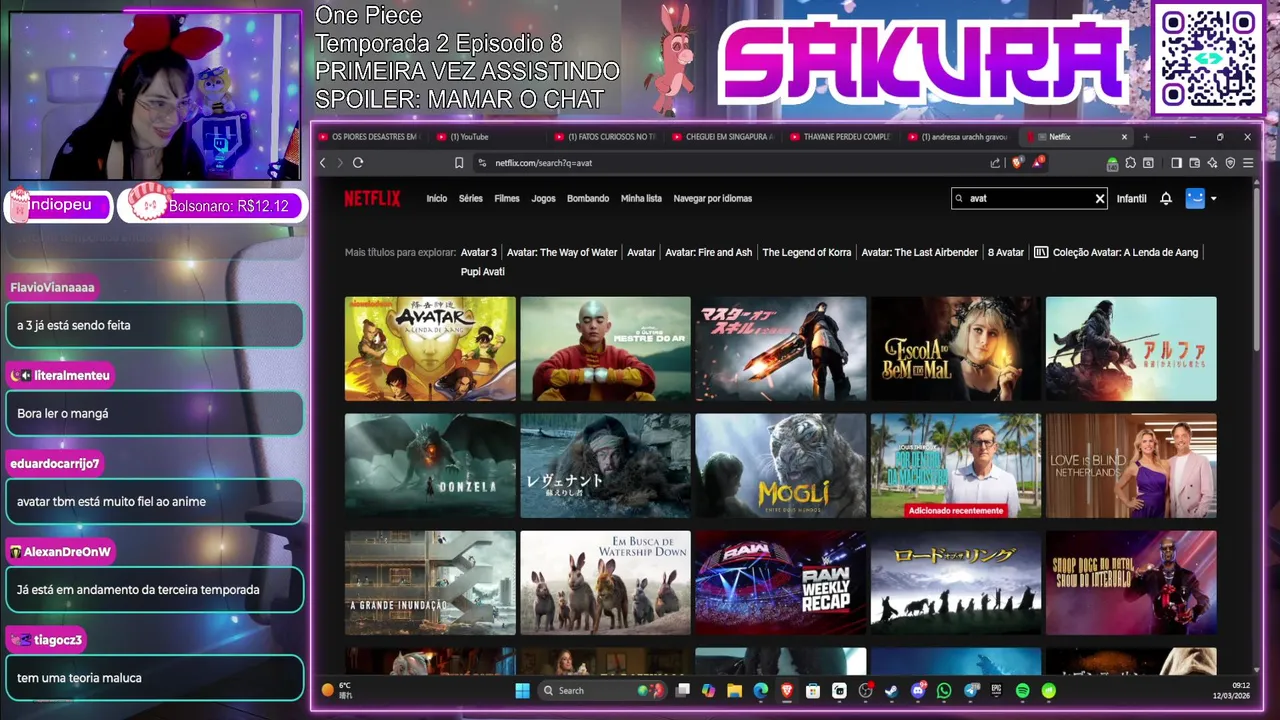Click Avatar: The Way of Water suggestion
This screenshot has height=720, width=1280.
point(562,252)
